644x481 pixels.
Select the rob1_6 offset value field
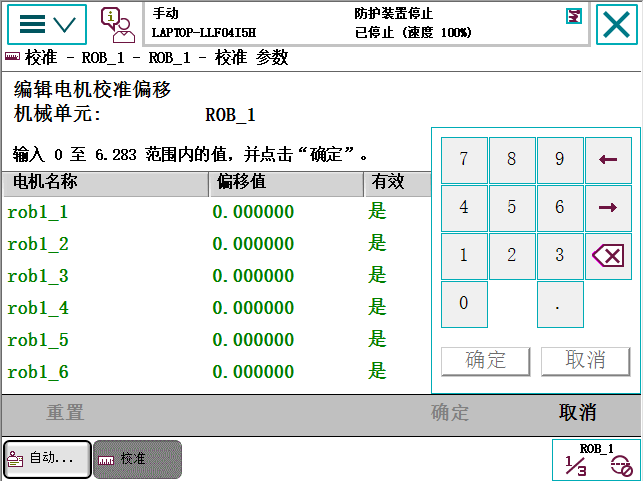point(253,372)
